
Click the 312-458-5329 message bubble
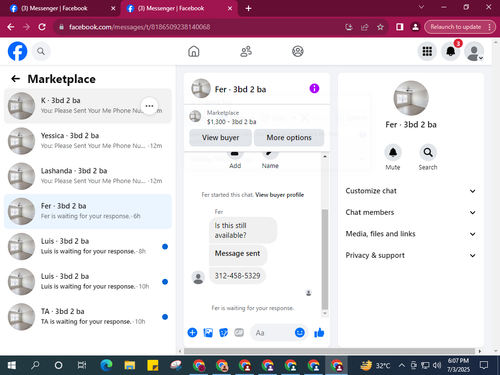pos(237,276)
